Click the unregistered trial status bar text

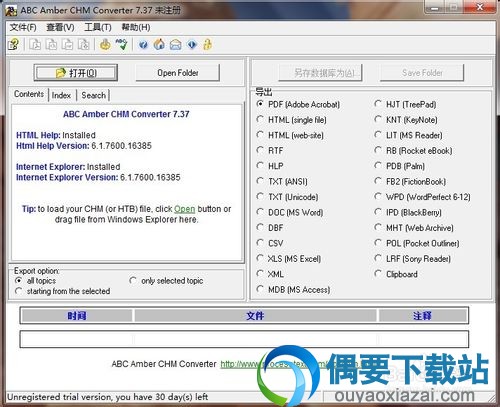pos(107,397)
